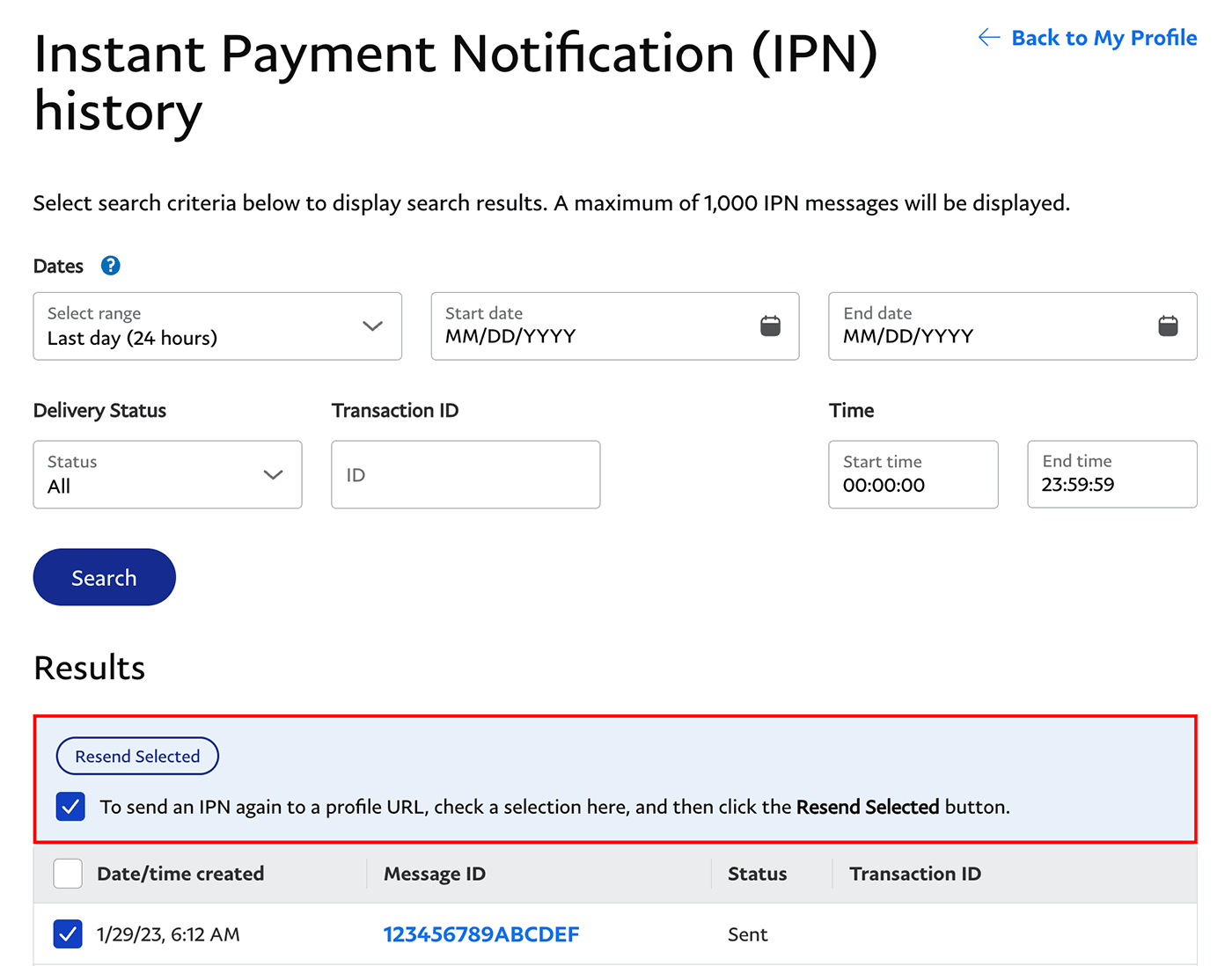
Task: Click the Transaction ID input field
Action: [466, 474]
